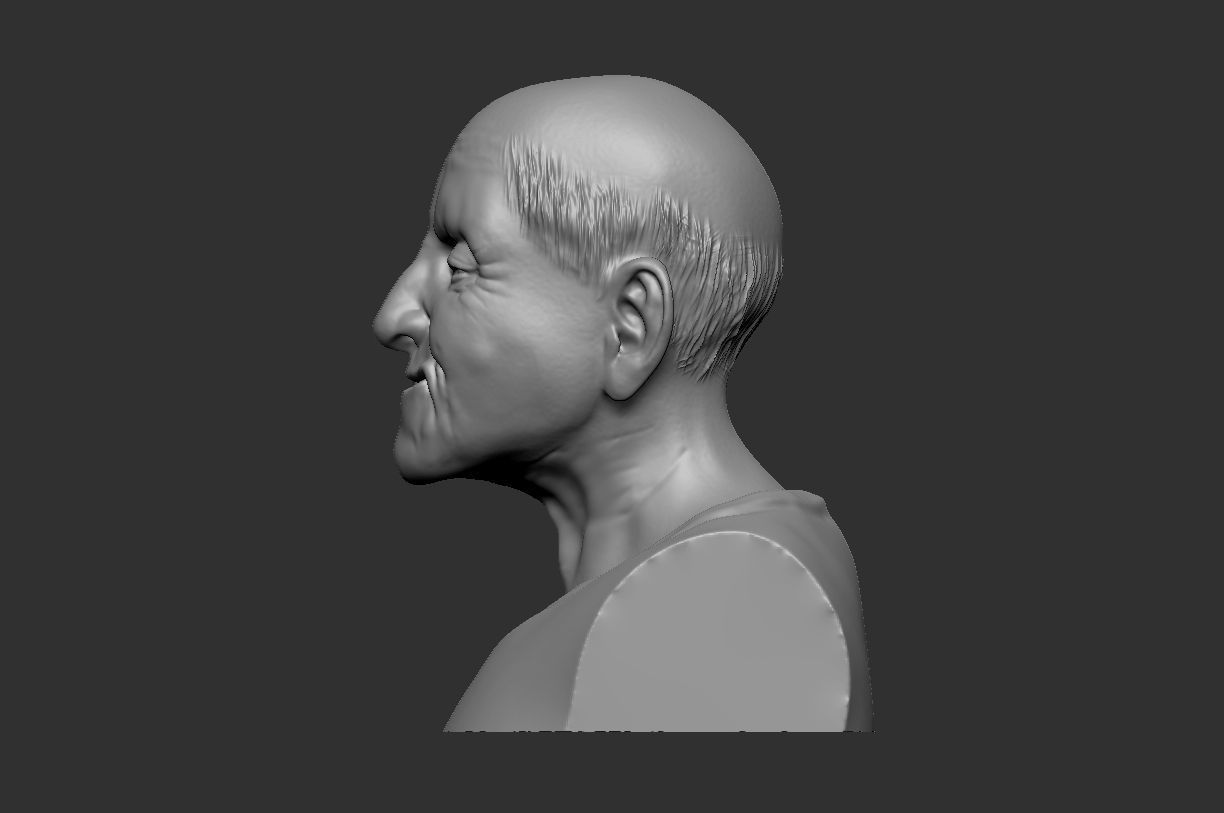Click the sculpted bust's ear
The image size is (1224, 813).
(x=639, y=329)
